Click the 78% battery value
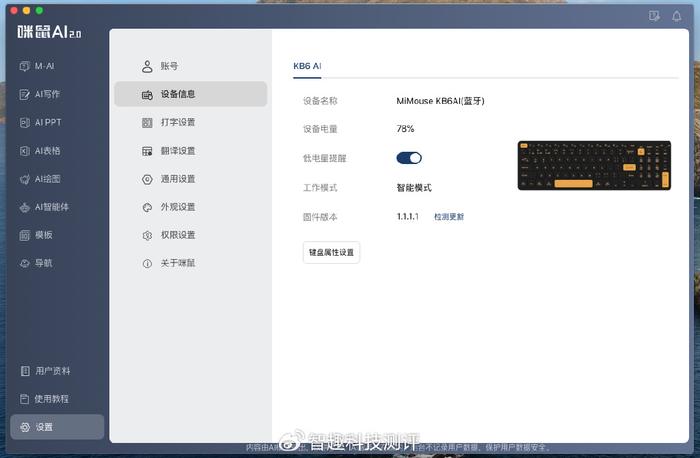This screenshot has height=458, width=700. click(x=405, y=129)
